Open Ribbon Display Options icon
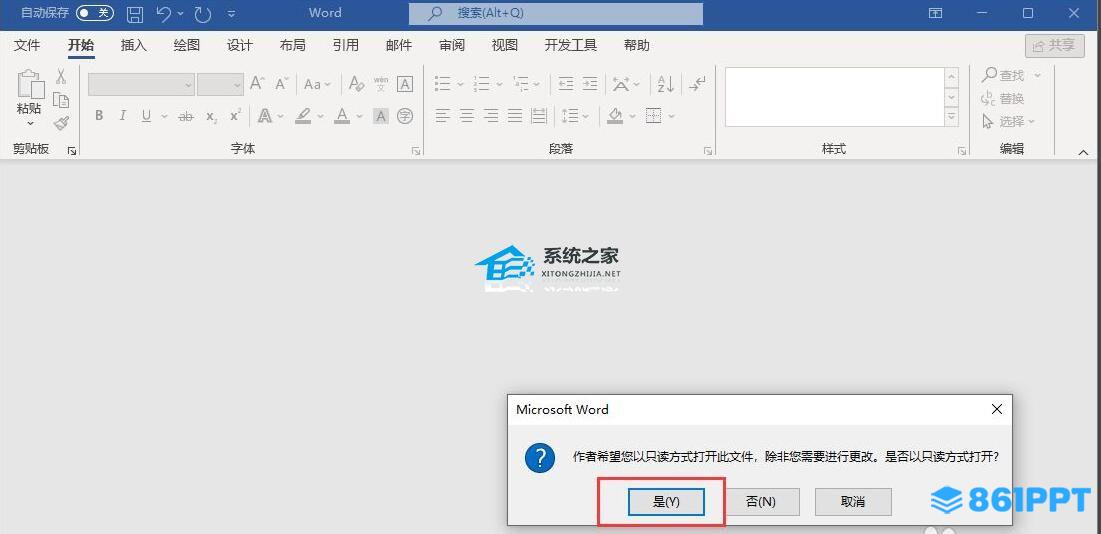The height and width of the screenshot is (534, 1101). (935, 13)
